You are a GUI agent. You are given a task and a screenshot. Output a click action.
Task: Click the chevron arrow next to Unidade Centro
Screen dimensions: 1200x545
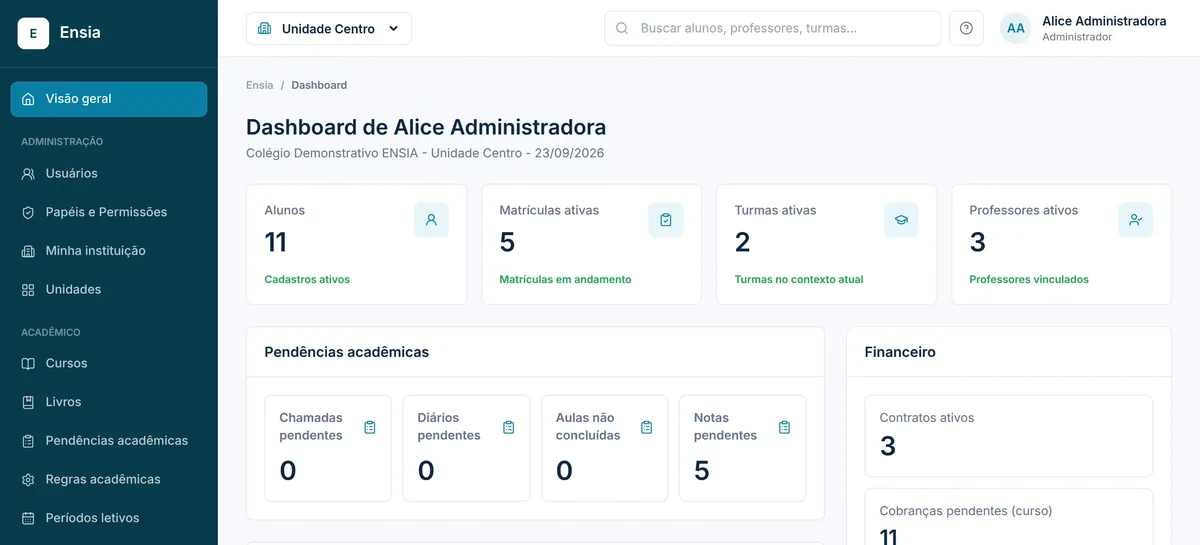click(393, 29)
